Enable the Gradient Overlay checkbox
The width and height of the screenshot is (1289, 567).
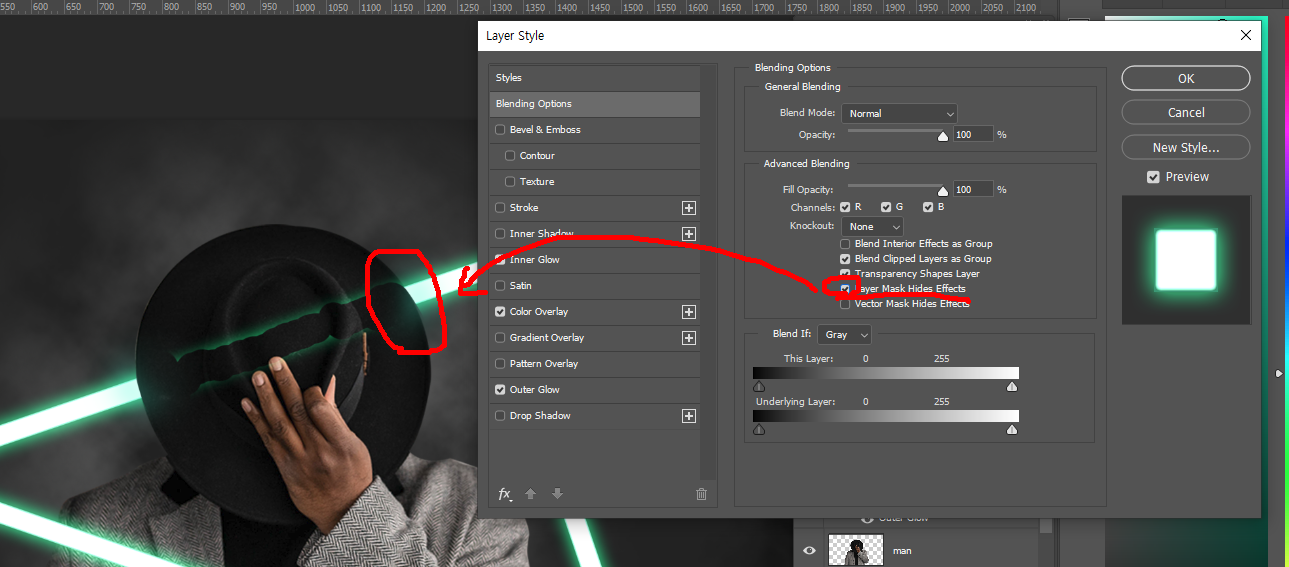point(500,338)
